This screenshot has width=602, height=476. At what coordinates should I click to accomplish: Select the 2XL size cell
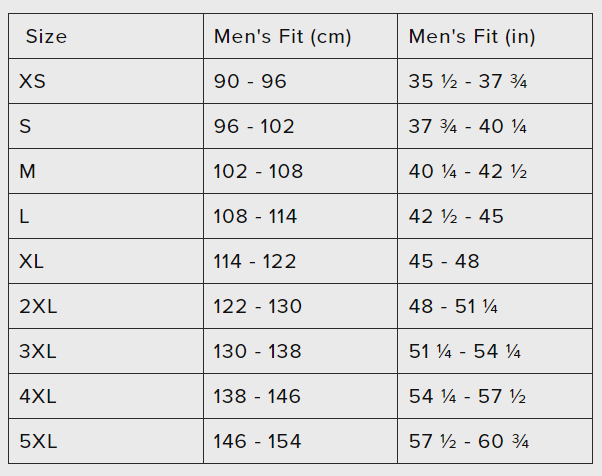38,306
